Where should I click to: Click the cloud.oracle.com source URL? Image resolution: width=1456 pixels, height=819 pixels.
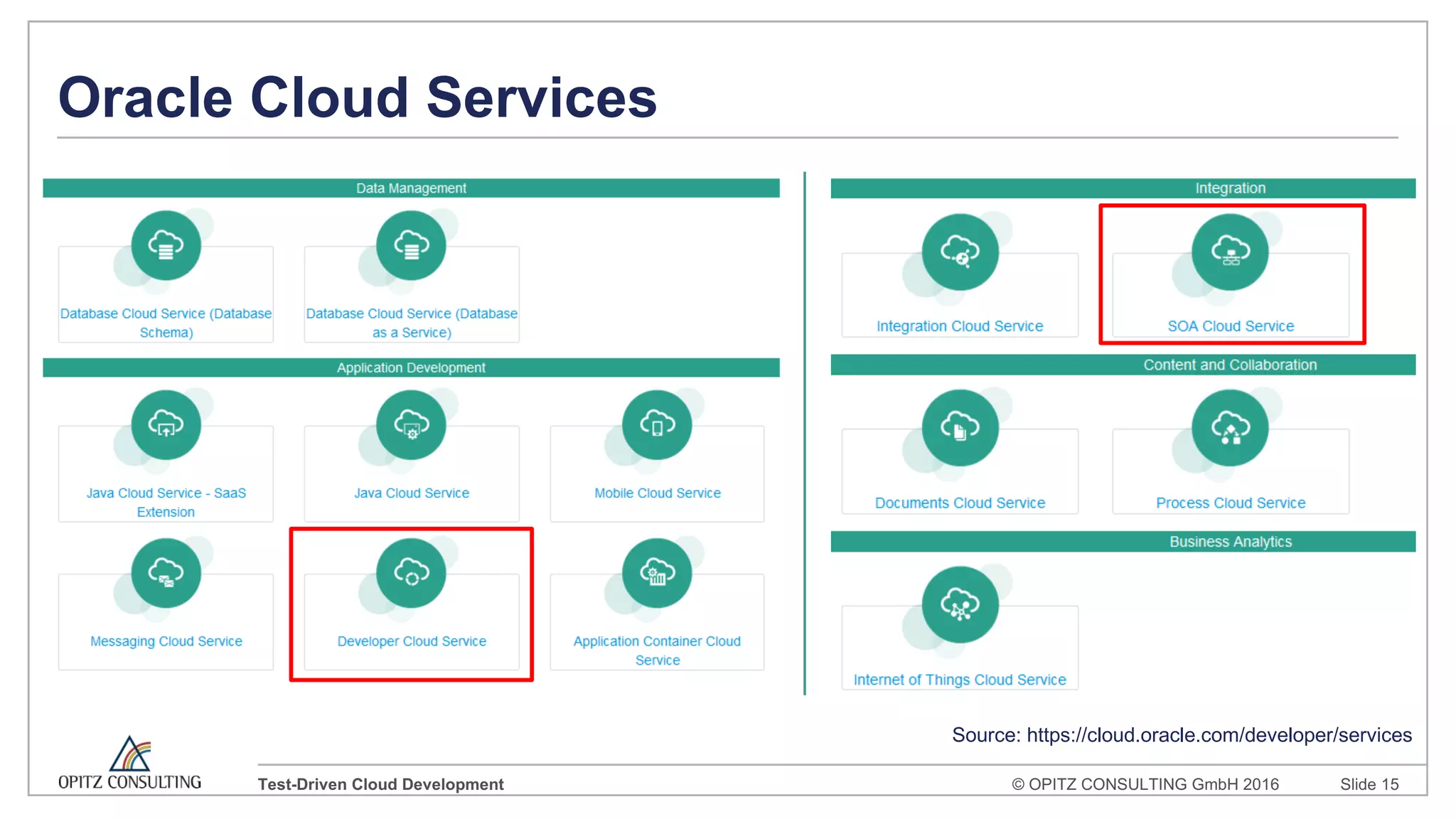1219,735
